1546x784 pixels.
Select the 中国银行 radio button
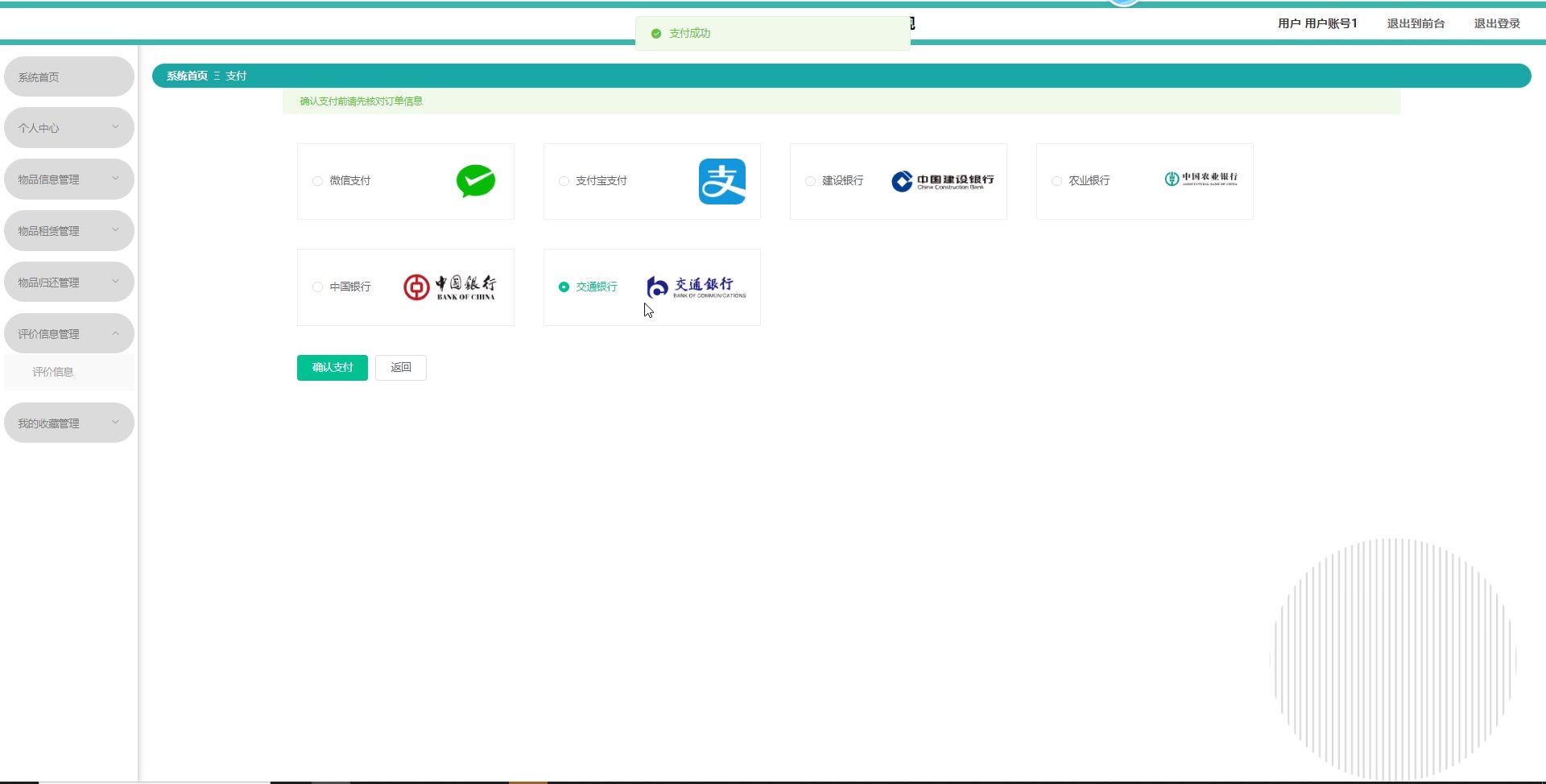[317, 287]
